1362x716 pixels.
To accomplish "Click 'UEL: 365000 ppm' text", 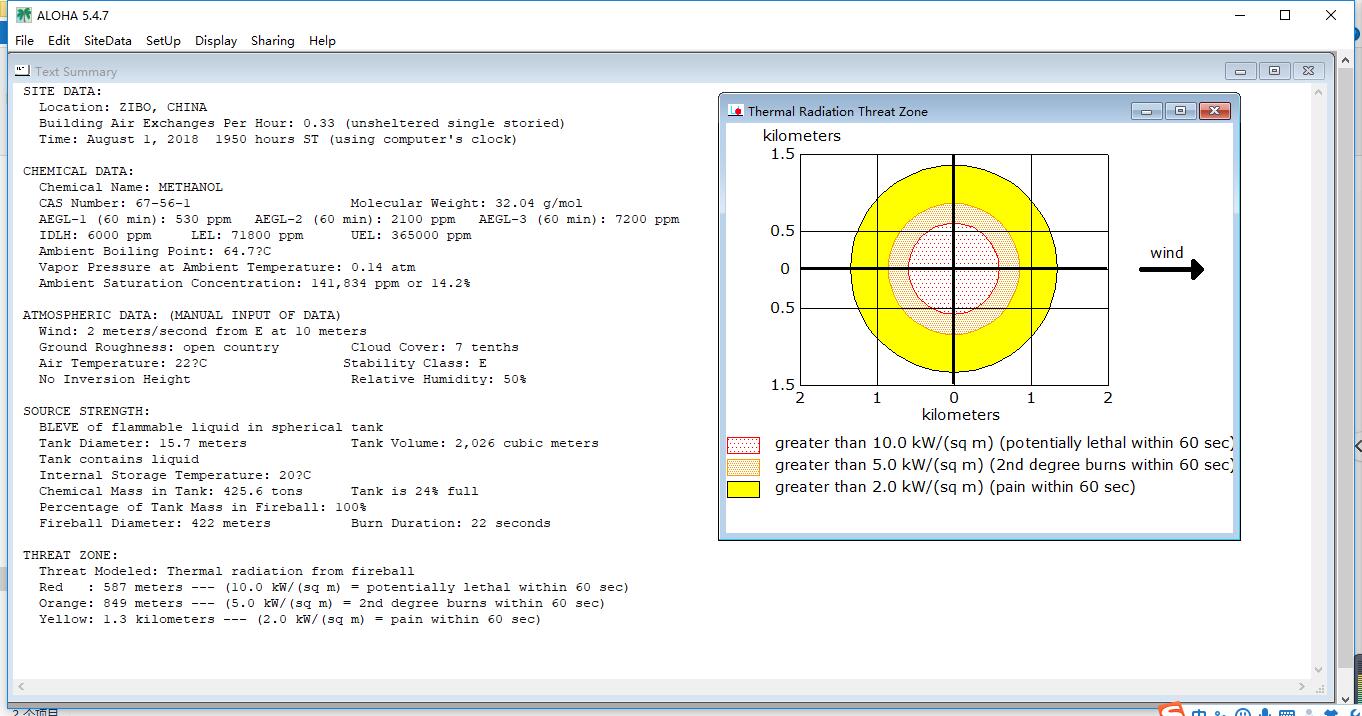I will [x=410, y=235].
